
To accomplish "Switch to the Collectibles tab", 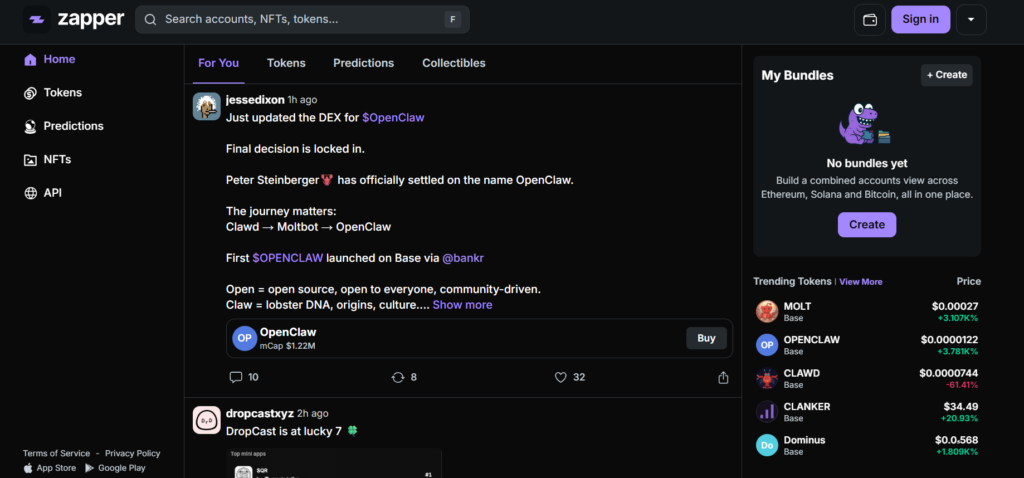I will pos(454,63).
